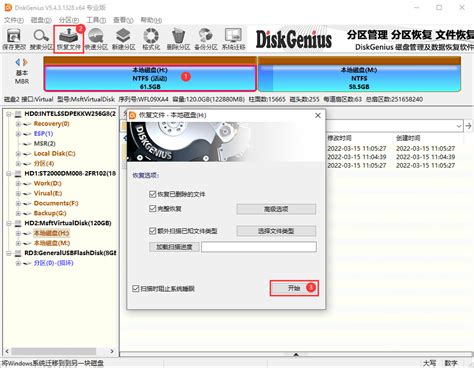Open the path dropdown in file panel

(x=459, y=126)
